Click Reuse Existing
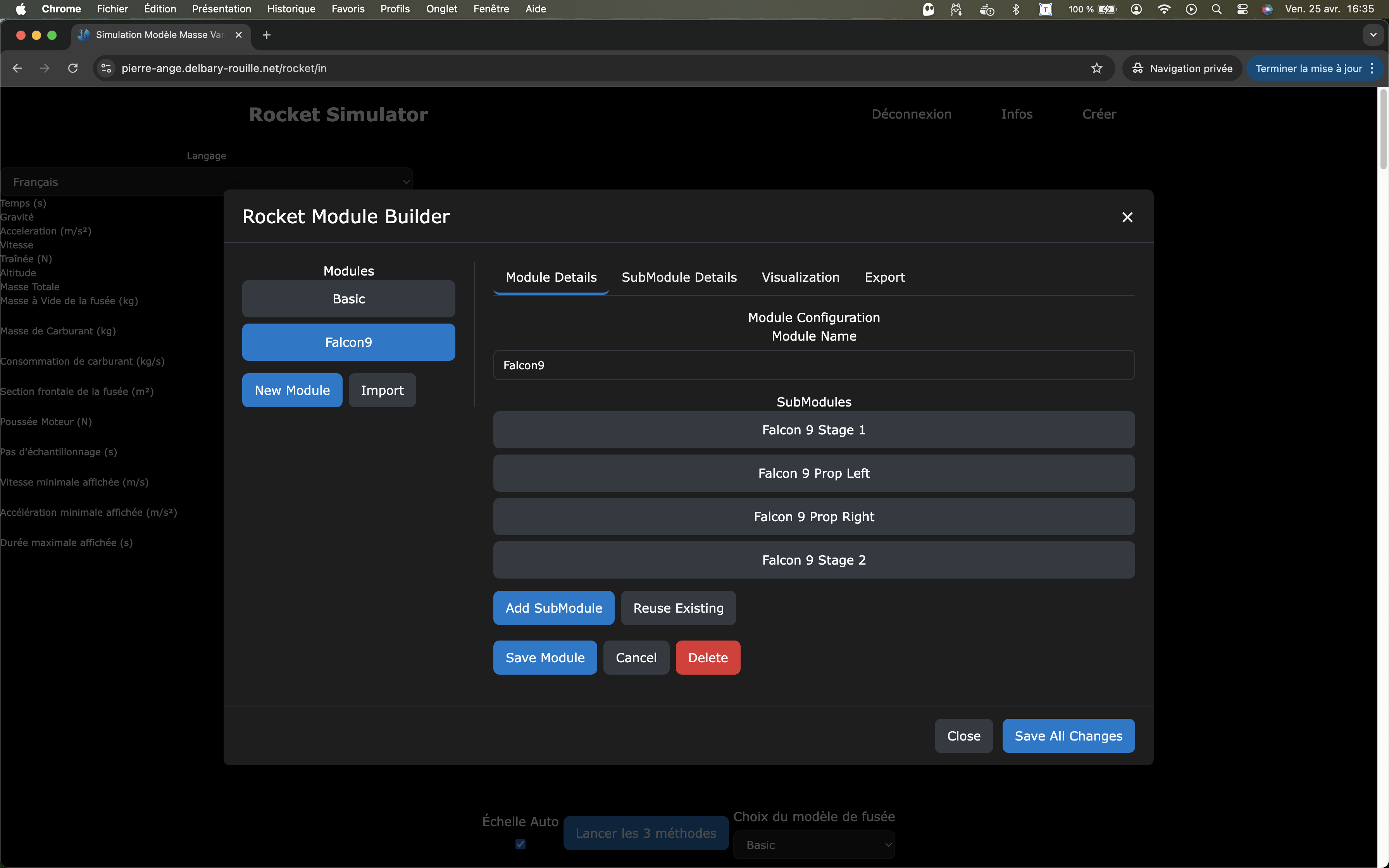Image resolution: width=1389 pixels, height=868 pixels. pyautogui.click(x=679, y=608)
